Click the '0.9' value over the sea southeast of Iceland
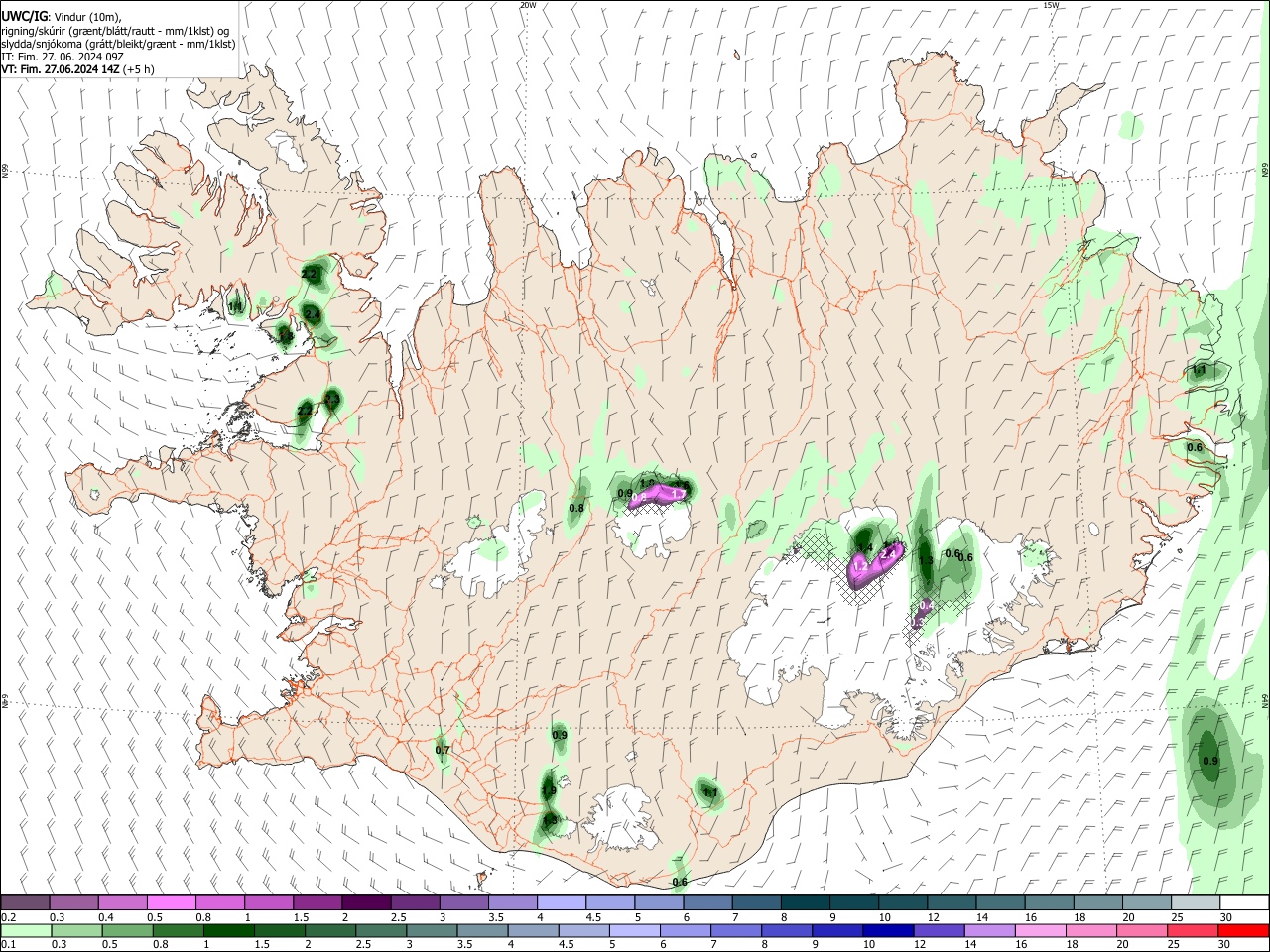 click(x=1209, y=761)
